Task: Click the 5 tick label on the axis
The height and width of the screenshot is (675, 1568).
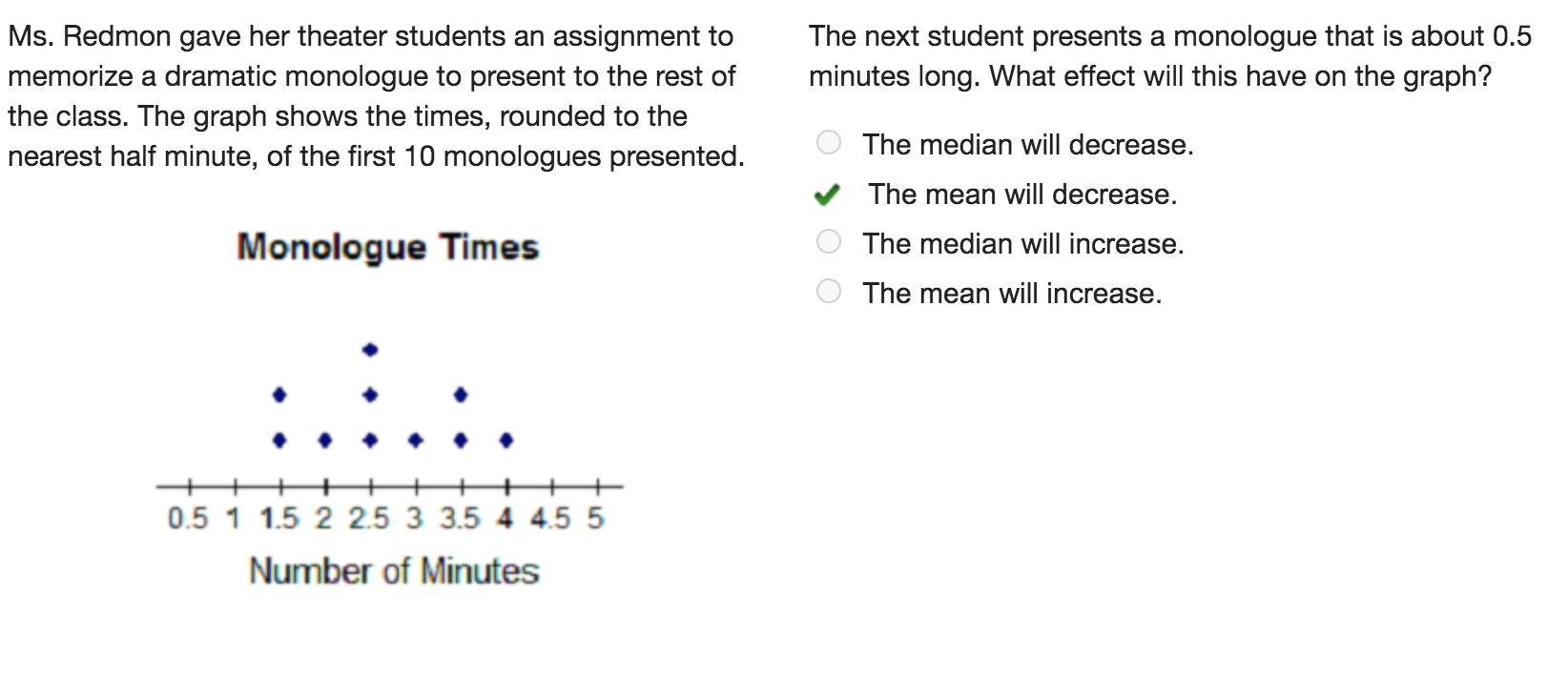Action: coord(595,519)
